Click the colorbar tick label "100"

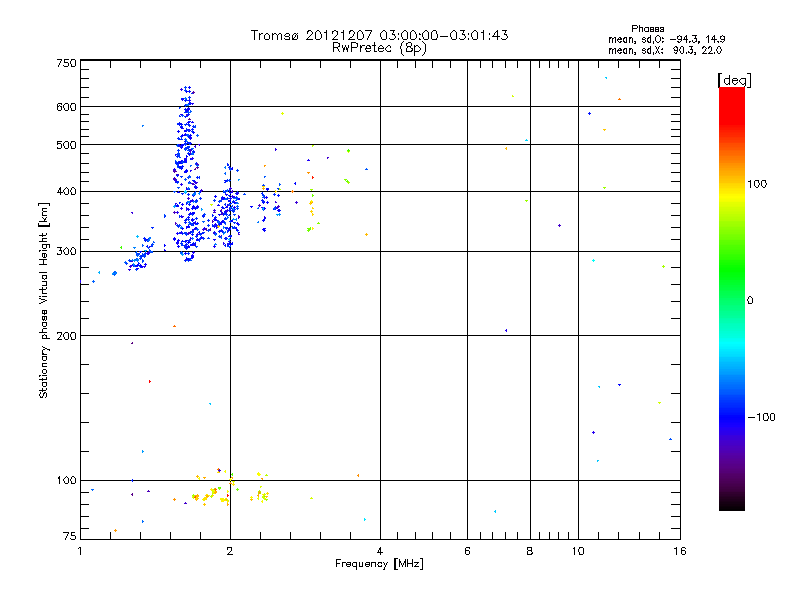pyautogui.click(x=757, y=184)
